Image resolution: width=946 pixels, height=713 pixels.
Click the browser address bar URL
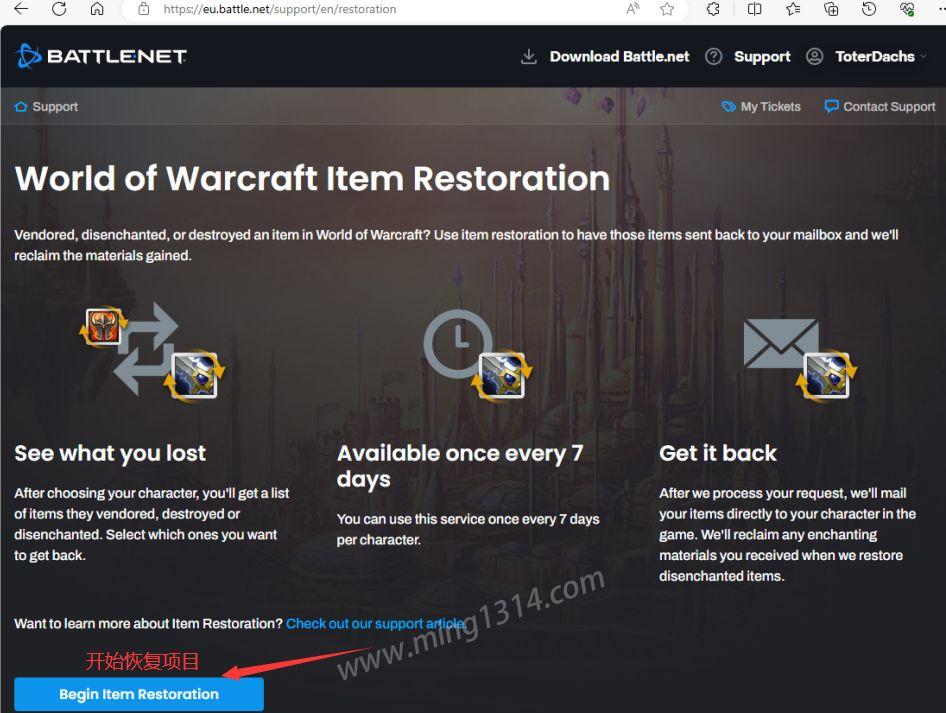(x=280, y=9)
